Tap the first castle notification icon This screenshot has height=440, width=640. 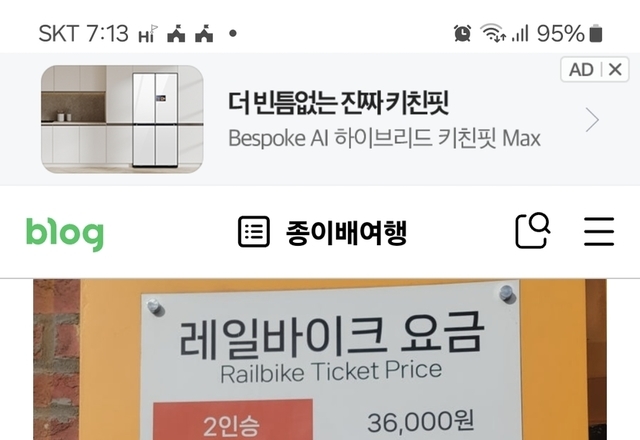coord(176,33)
